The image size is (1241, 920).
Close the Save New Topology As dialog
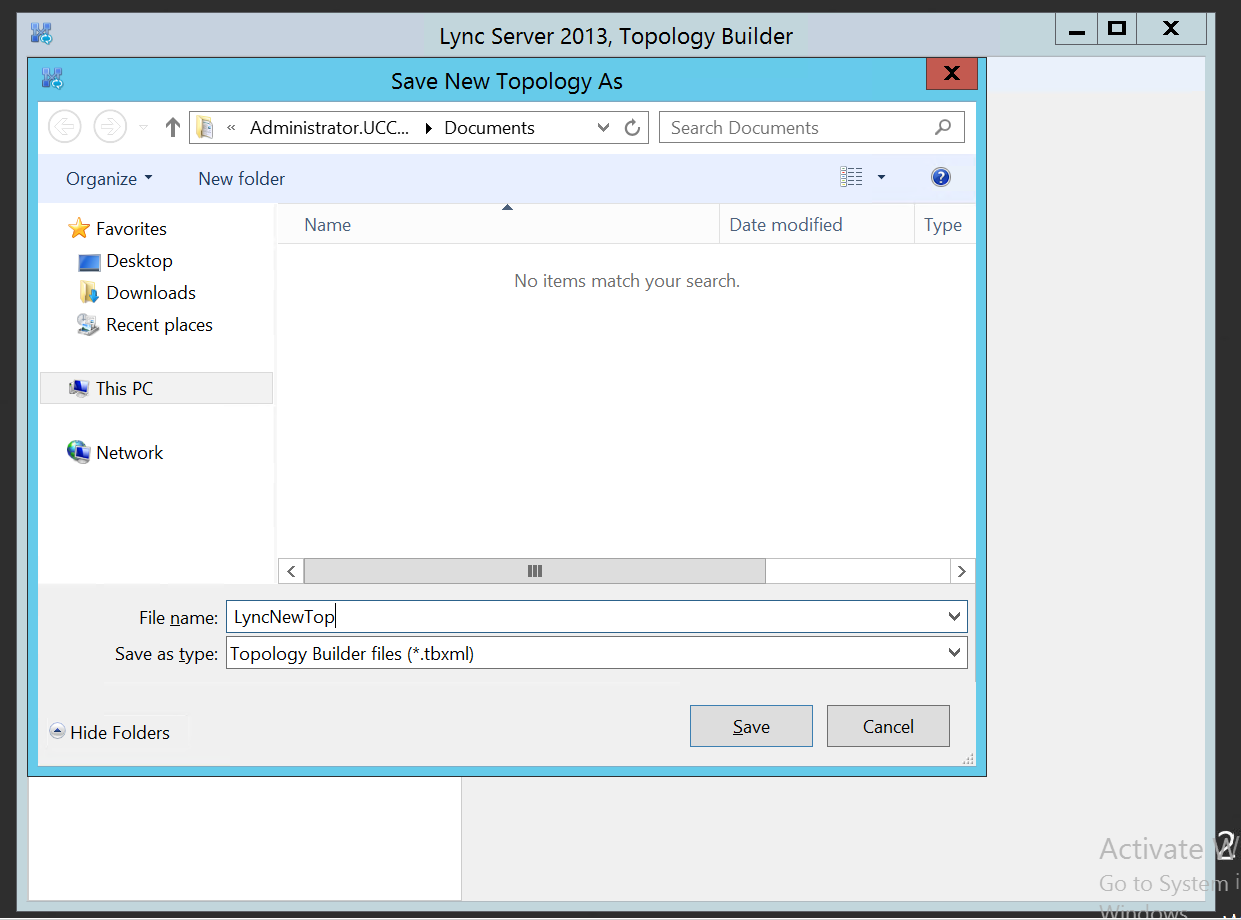click(x=951, y=74)
